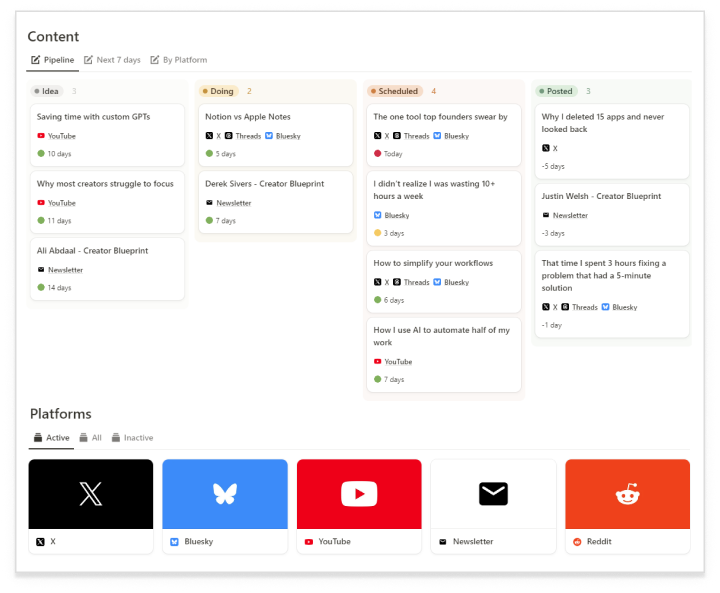Open 'Notion vs Apple Notes' card
The height and width of the screenshot is (593, 720).
tap(276, 135)
